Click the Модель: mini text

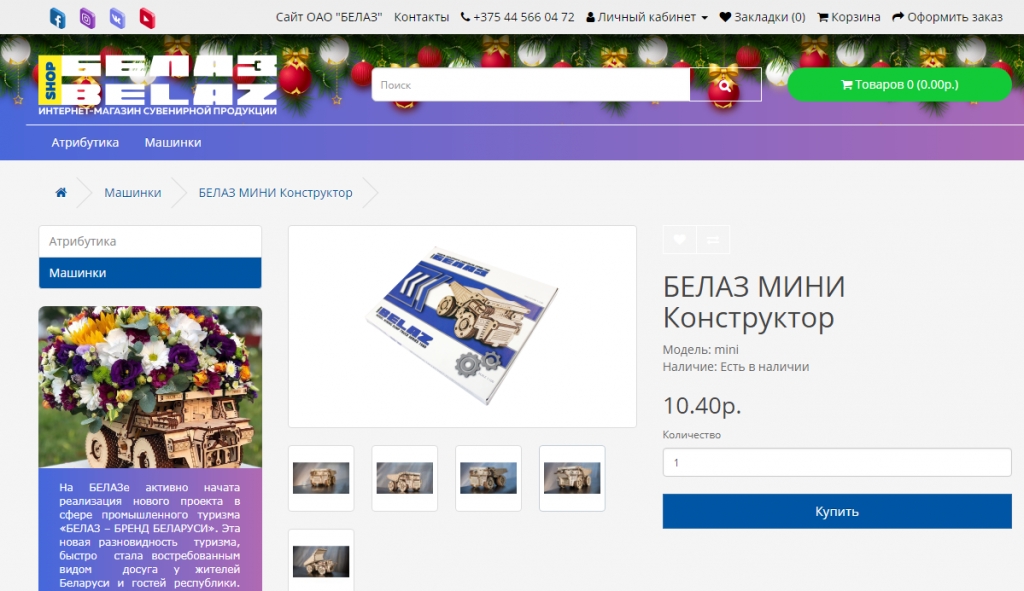click(700, 349)
